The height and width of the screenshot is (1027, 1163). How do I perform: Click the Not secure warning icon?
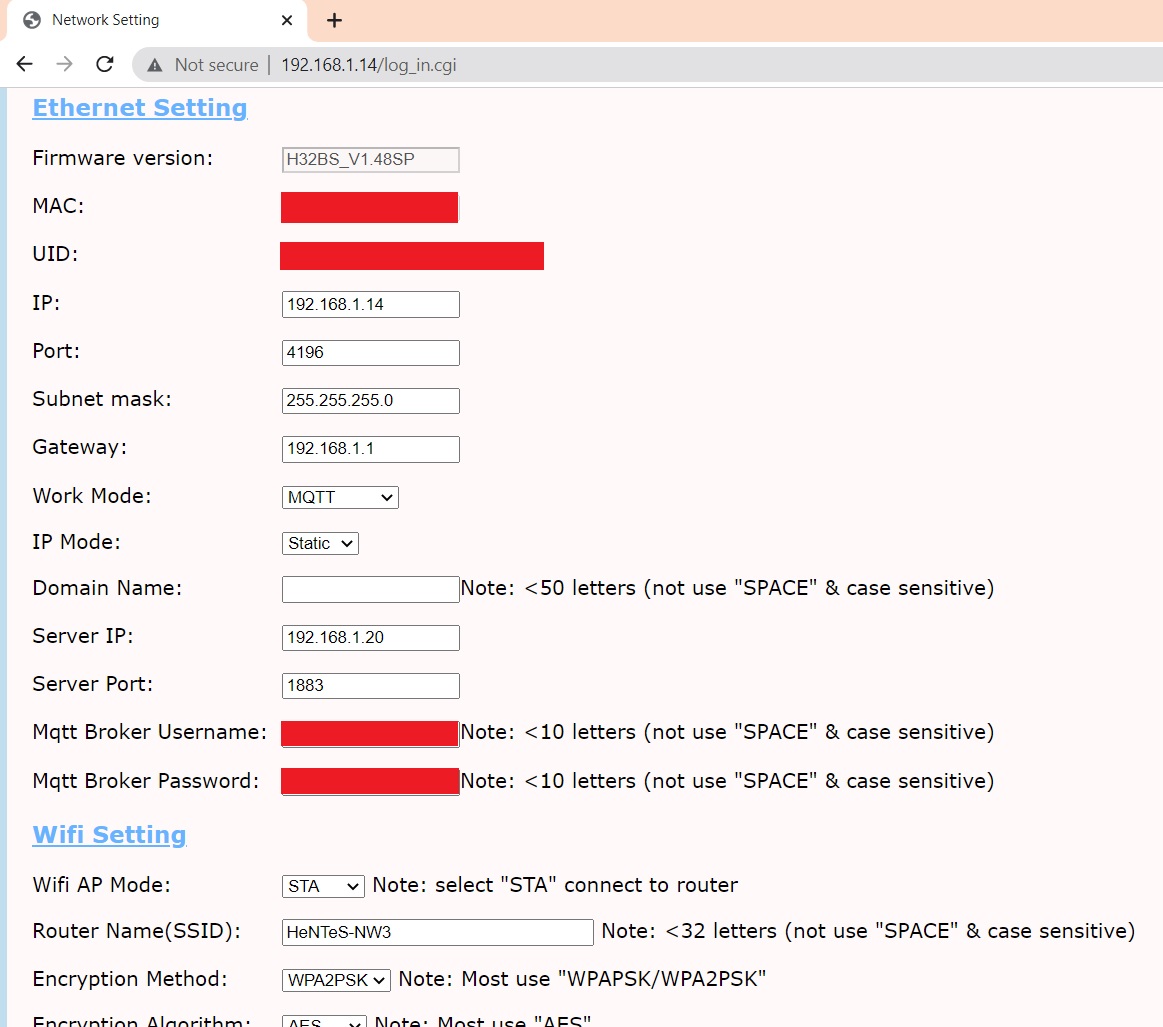(154, 65)
